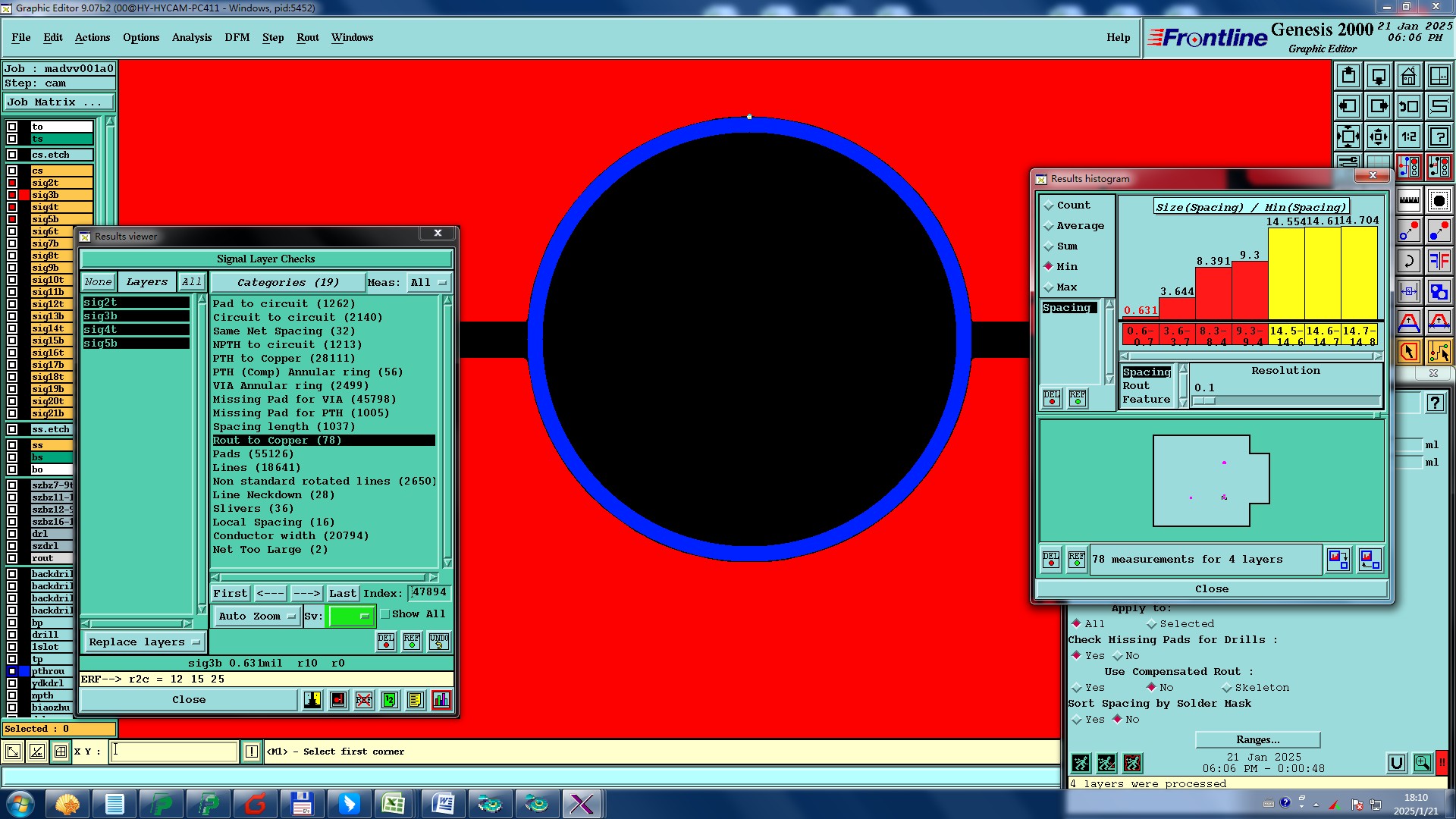Click the 1:2 zoom icon

point(1408,136)
